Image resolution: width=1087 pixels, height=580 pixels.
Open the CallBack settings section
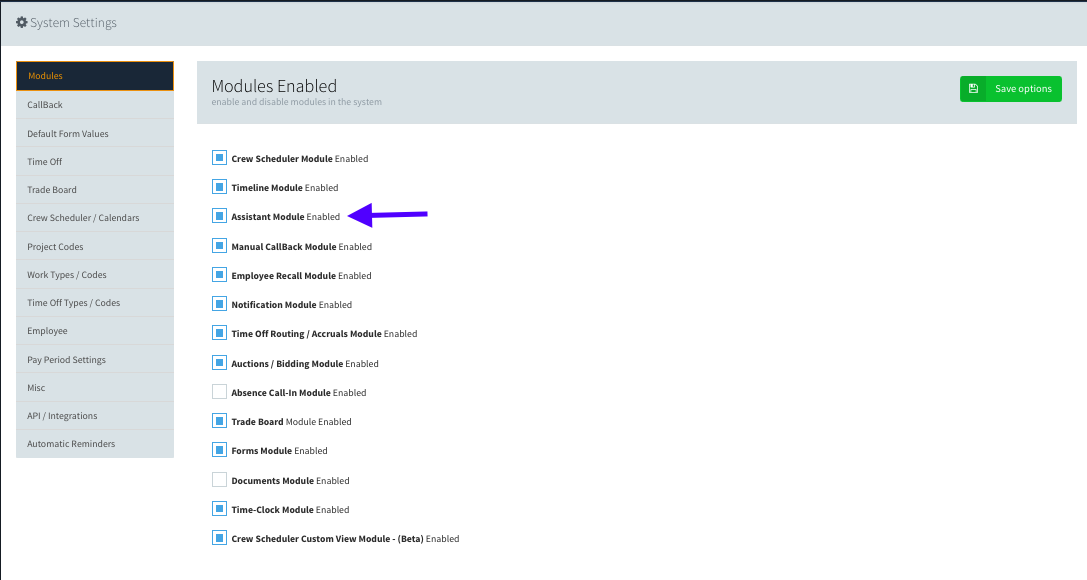pyautogui.click(x=95, y=105)
